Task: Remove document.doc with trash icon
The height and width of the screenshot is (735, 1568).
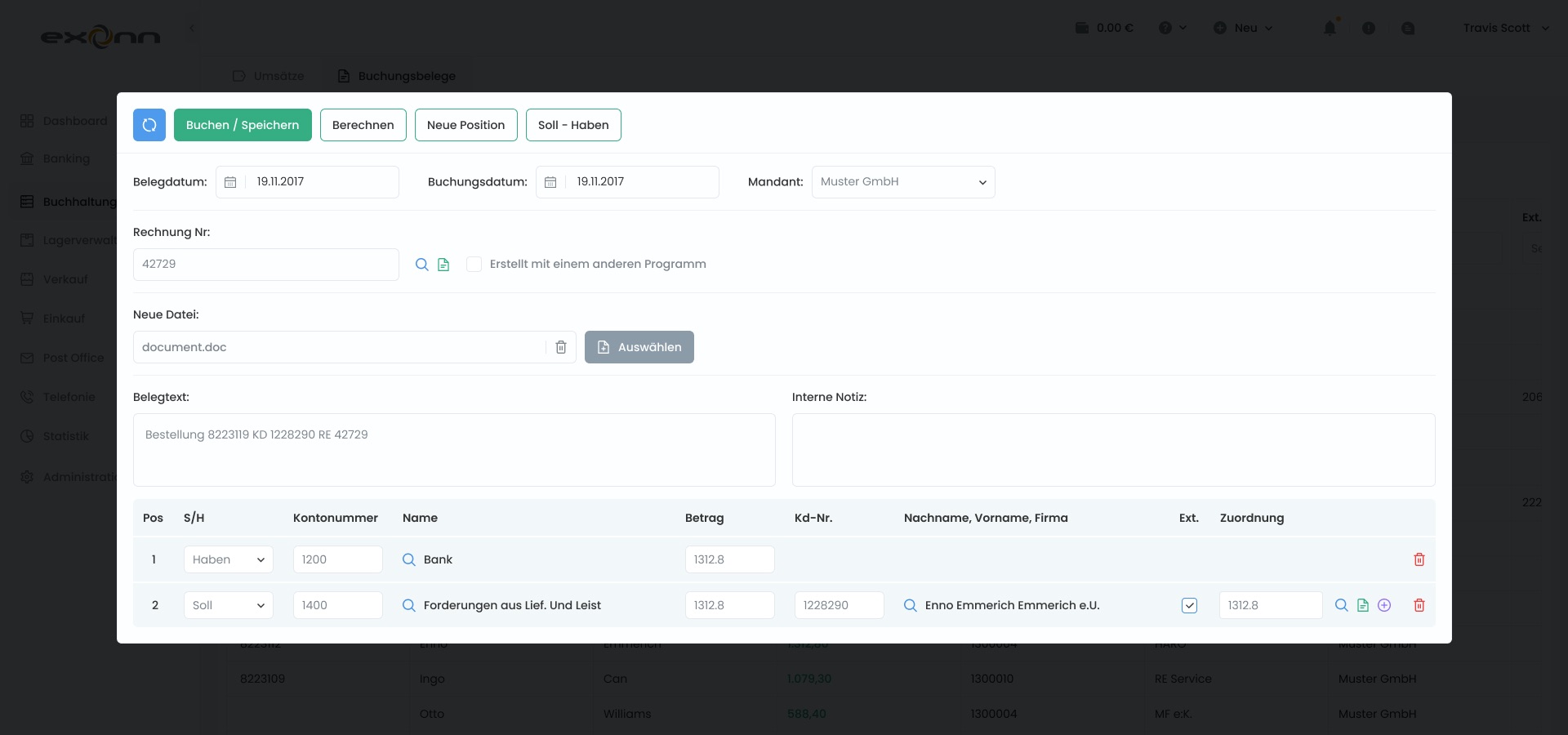Action: pyautogui.click(x=561, y=347)
